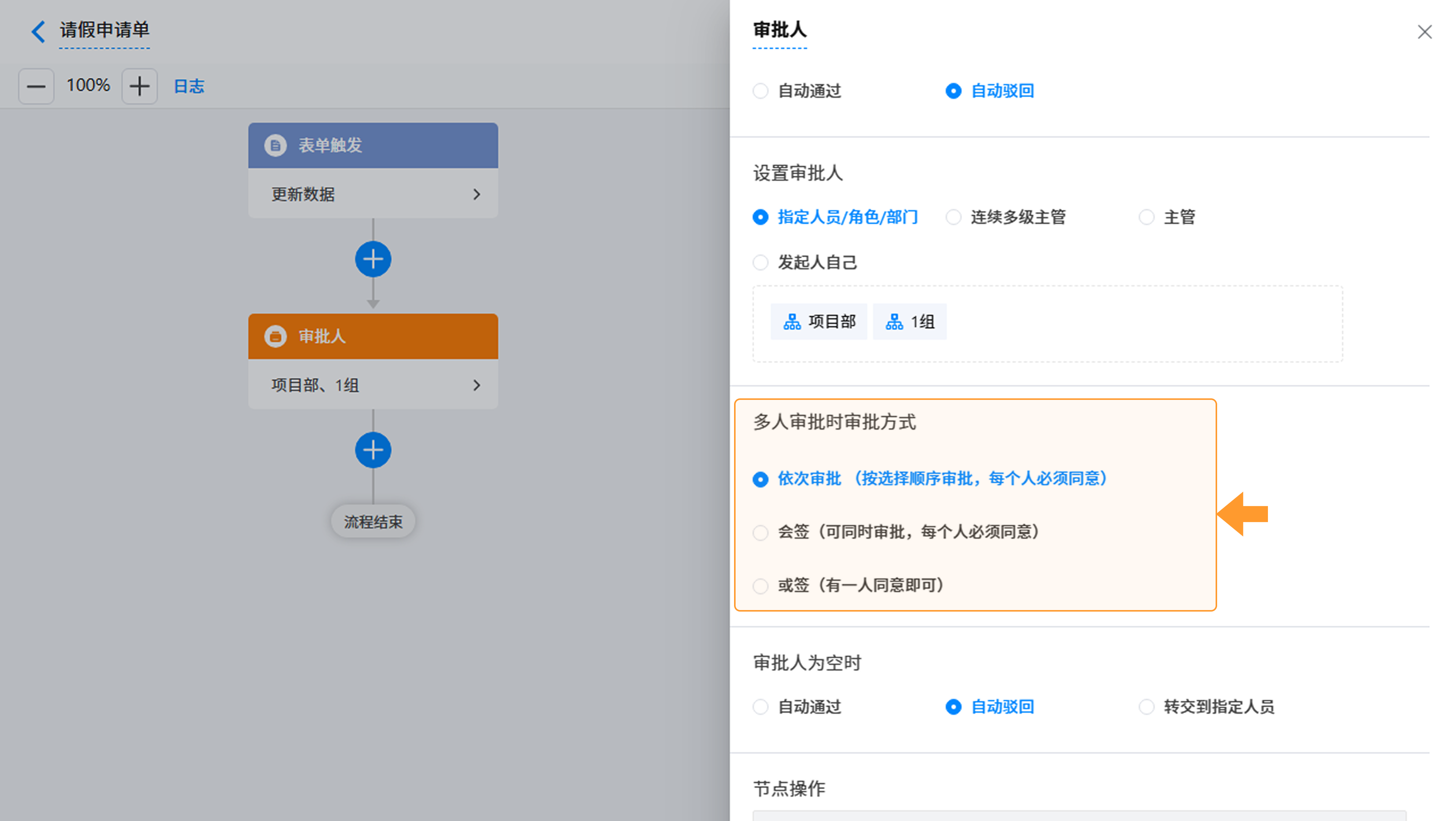Zoom in with the plus button

(140, 87)
